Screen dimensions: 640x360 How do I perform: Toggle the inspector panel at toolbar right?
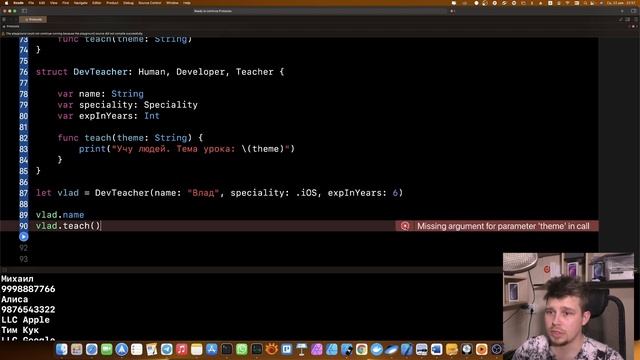[633, 11]
